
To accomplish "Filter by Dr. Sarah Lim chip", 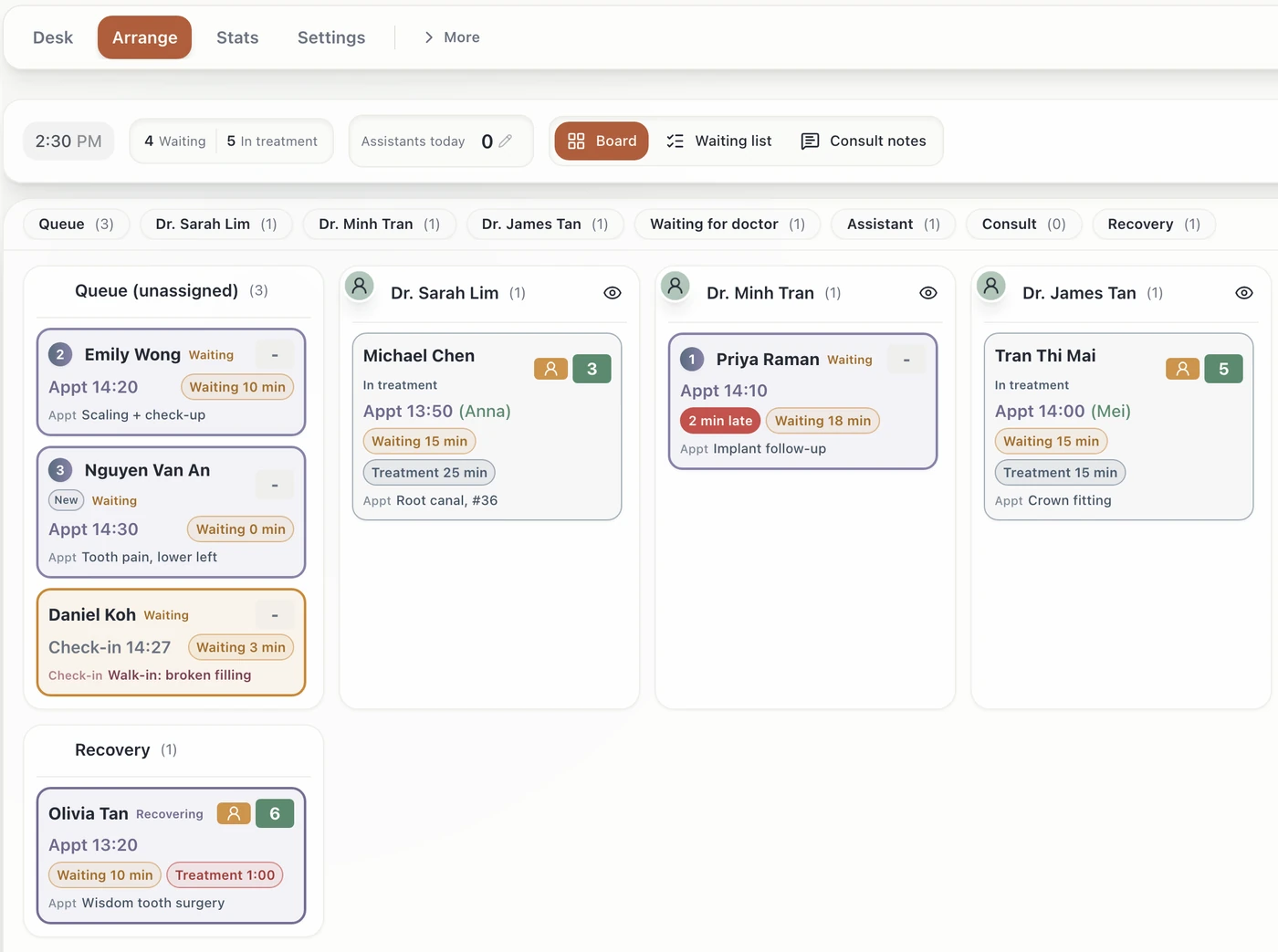I will click(x=216, y=225).
